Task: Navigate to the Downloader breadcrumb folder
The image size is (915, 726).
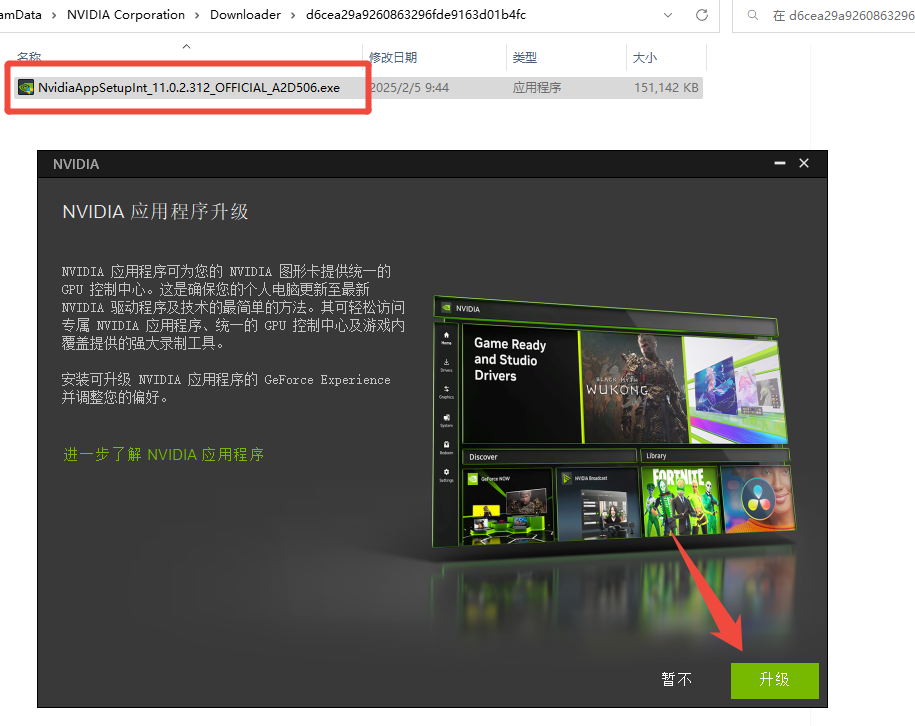Action: pos(245,15)
